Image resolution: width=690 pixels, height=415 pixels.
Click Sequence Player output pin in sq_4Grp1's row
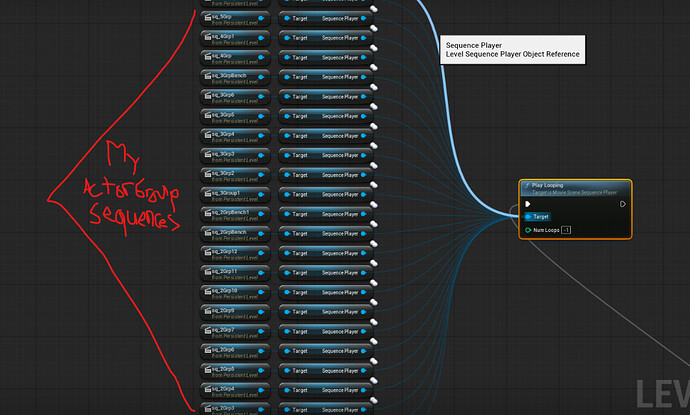(x=363, y=38)
